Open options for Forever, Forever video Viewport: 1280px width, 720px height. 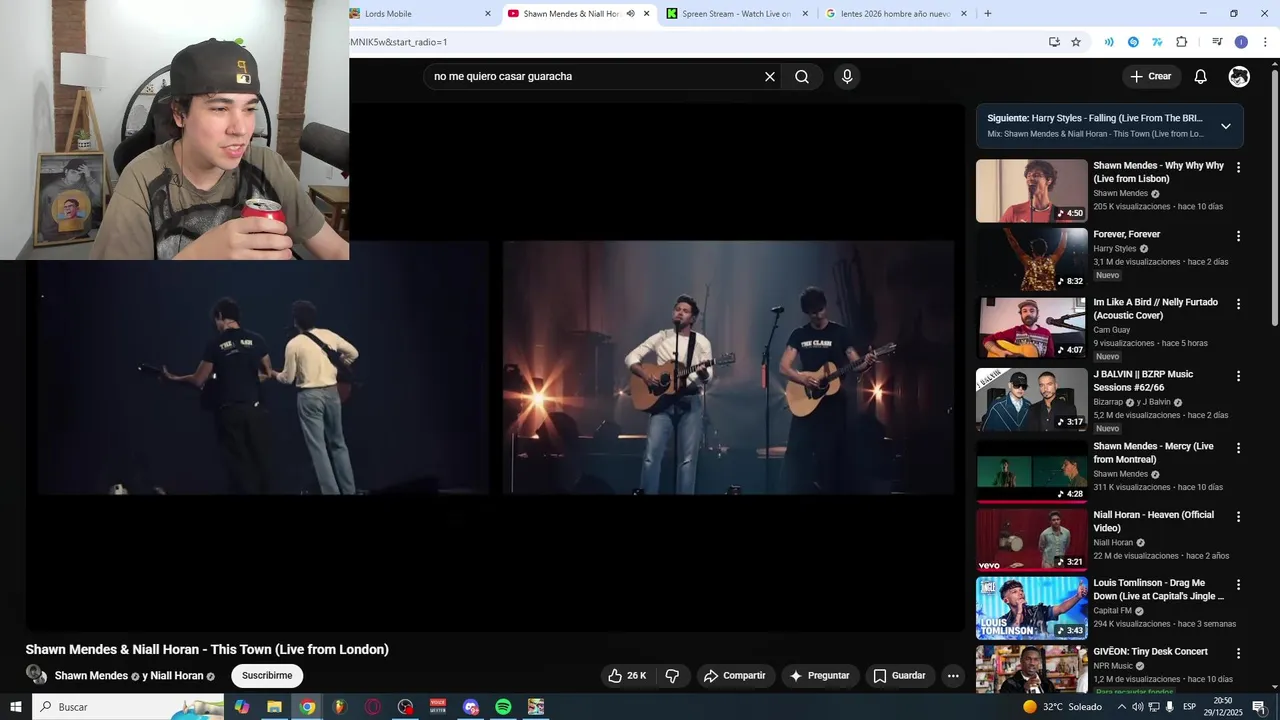tap(1239, 237)
